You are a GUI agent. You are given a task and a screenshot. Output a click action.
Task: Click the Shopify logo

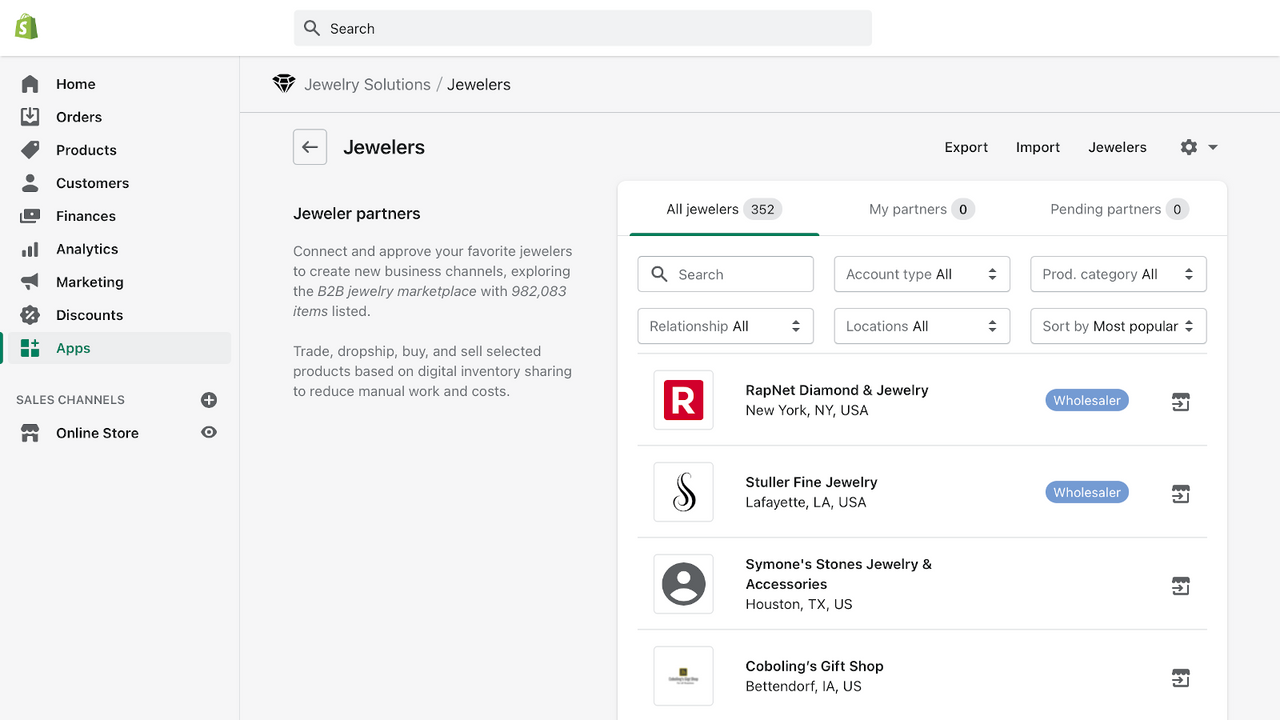[27, 27]
